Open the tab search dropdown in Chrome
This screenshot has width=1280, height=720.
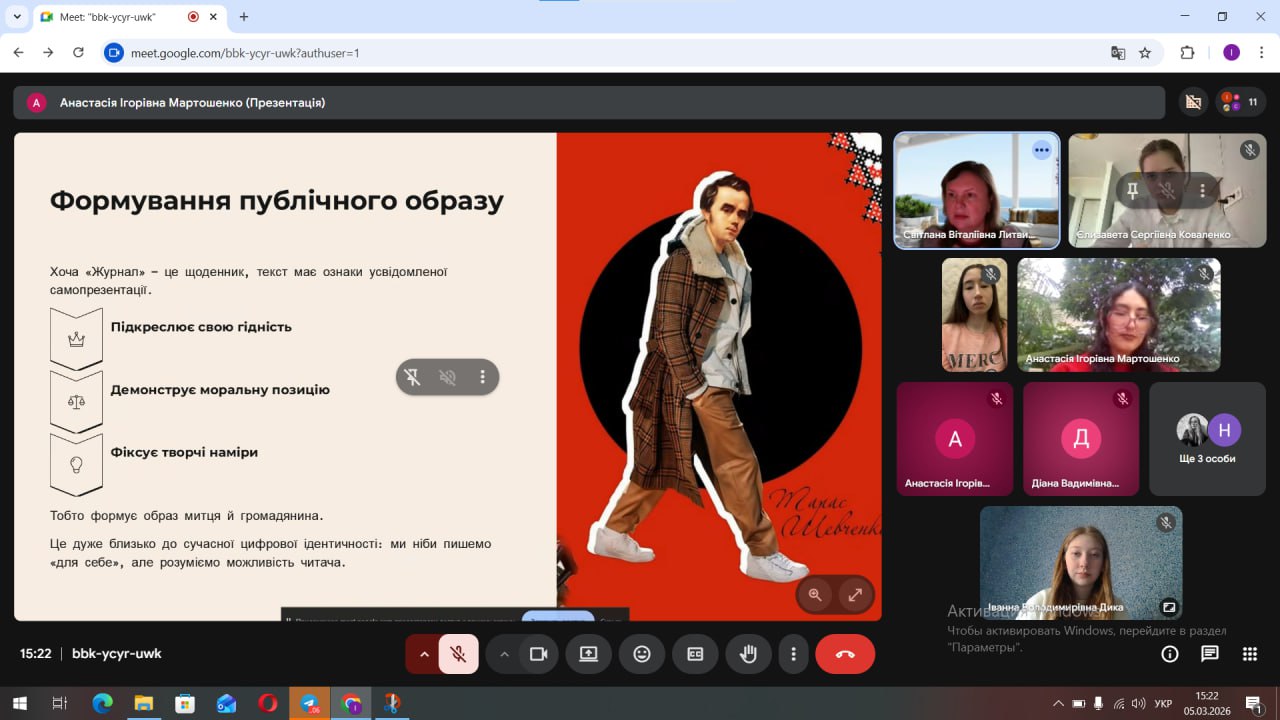[17, 17]
